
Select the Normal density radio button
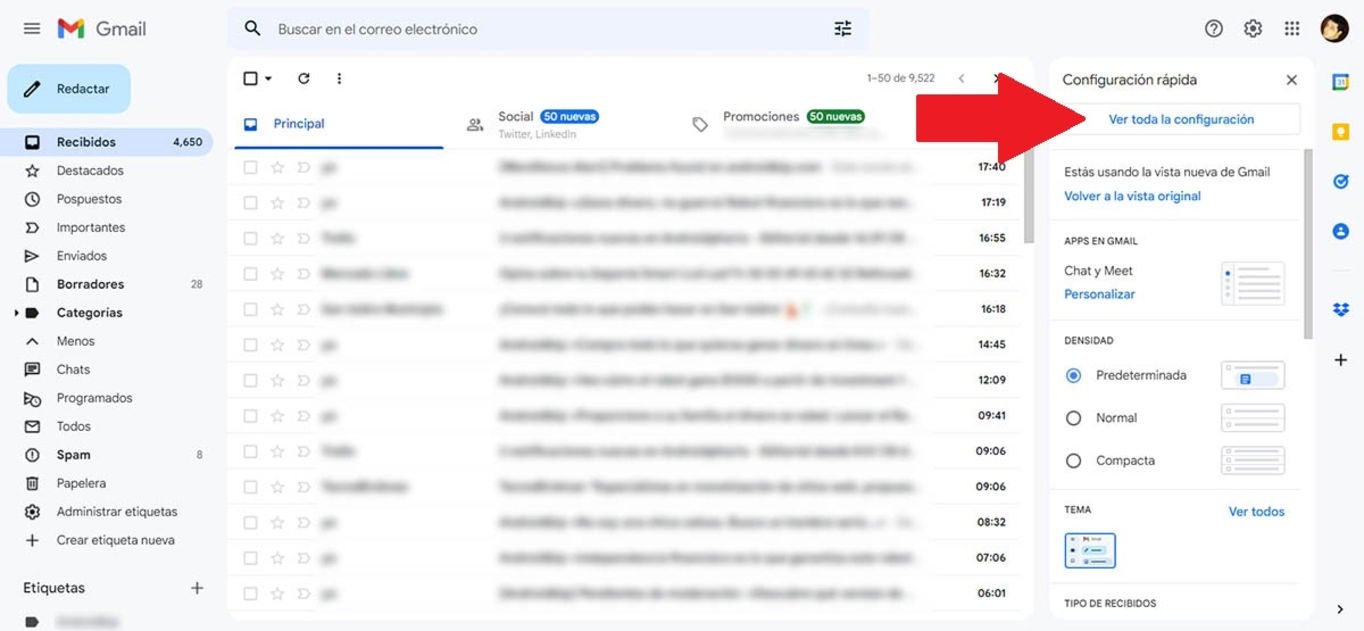(x=1073, y=418)
